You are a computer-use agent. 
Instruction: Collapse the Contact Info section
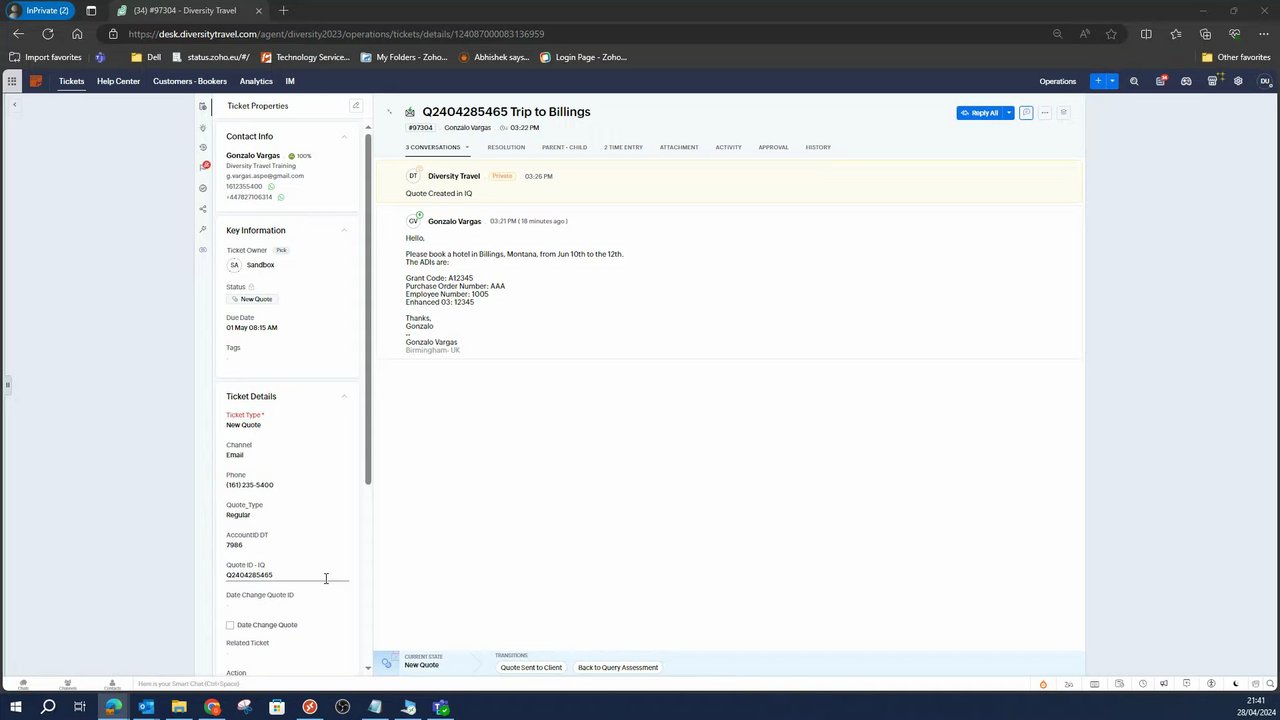point(344,137)
